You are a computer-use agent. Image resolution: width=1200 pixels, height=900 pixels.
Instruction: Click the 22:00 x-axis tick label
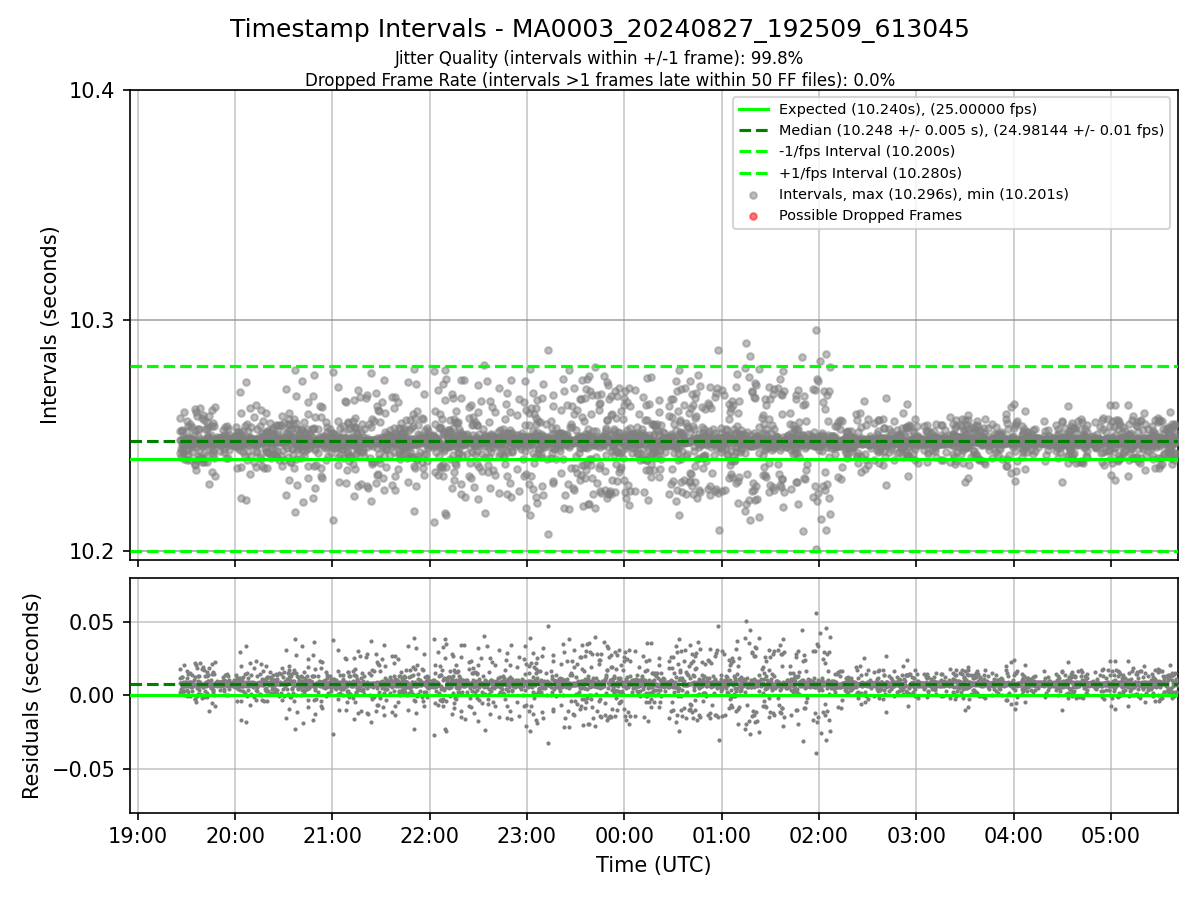430,836
